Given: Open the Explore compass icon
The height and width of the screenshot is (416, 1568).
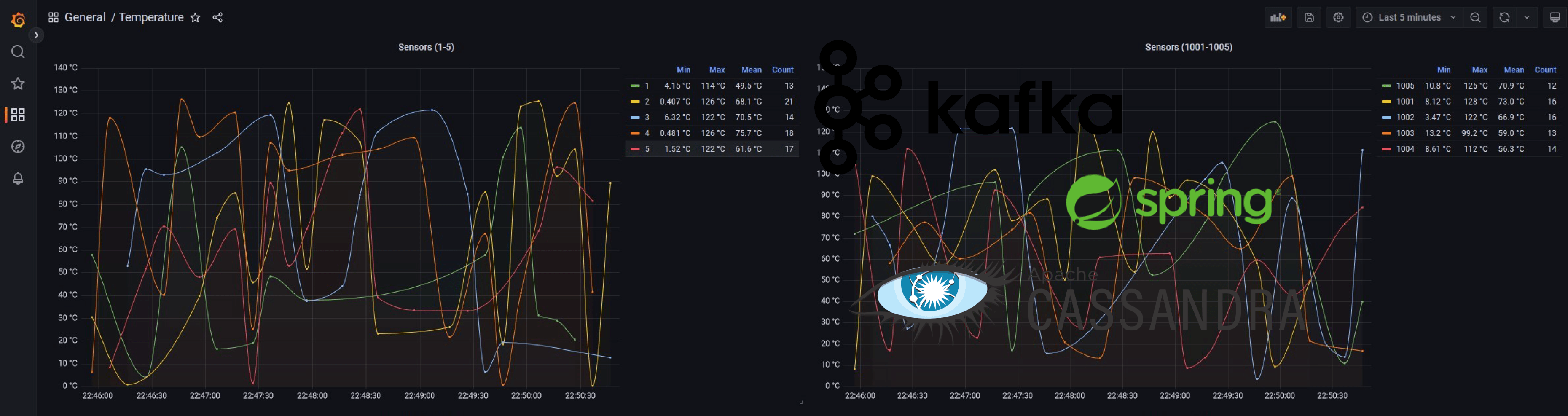Looking at the screenshot, I should click(18, 146).
